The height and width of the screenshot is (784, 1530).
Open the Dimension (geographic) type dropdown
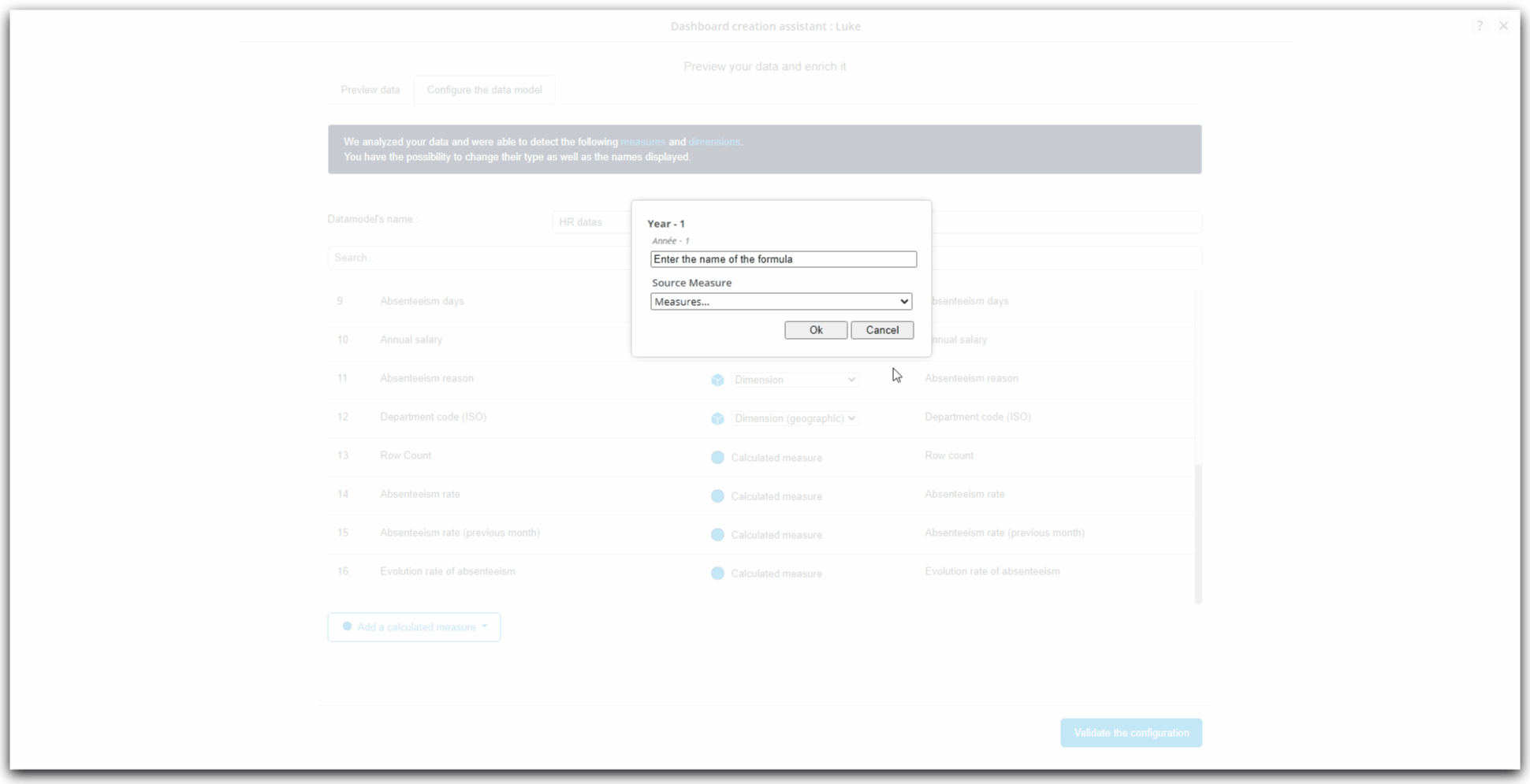(x=794, y=418)
